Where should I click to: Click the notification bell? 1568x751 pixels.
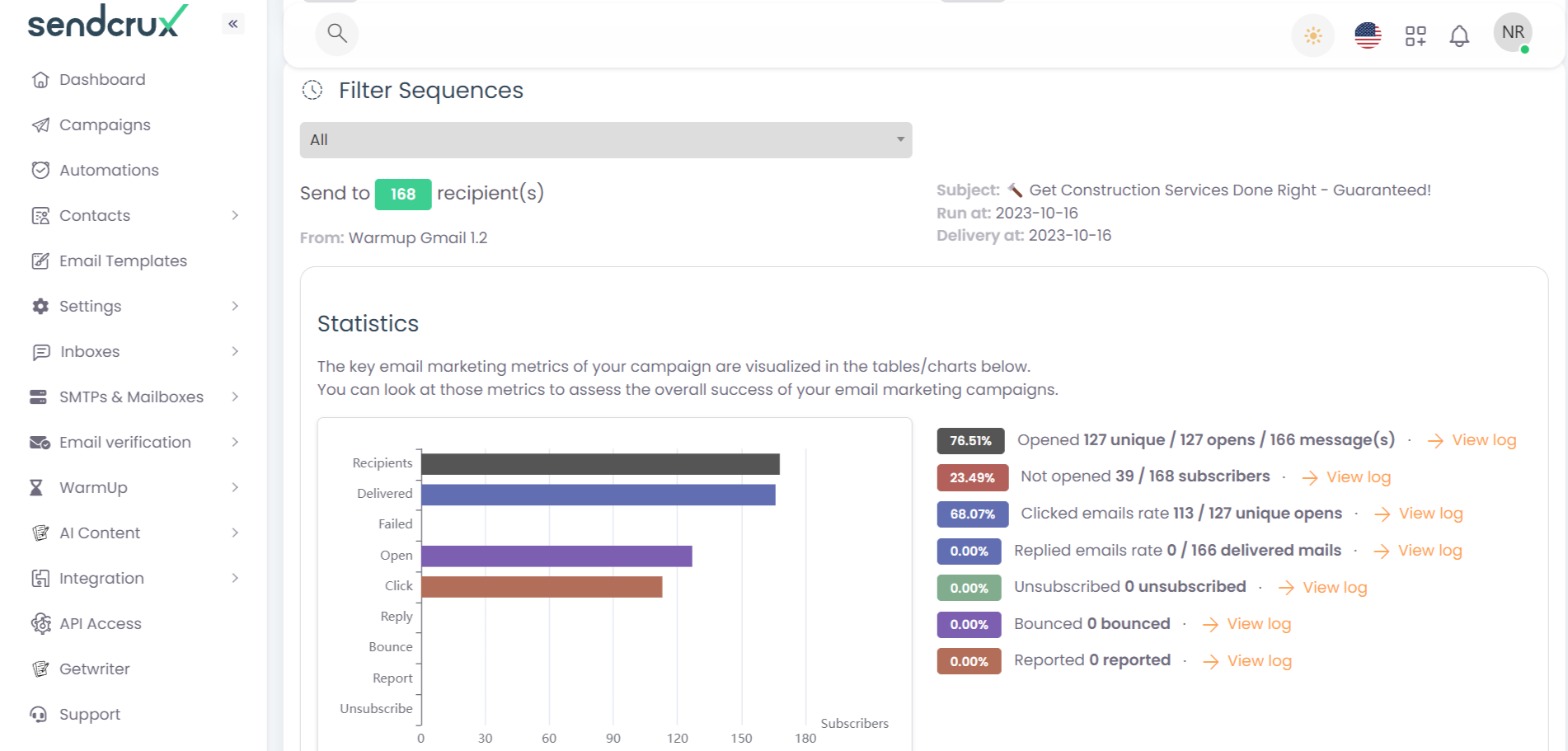pyautogui.click(x=1459, y=35)
